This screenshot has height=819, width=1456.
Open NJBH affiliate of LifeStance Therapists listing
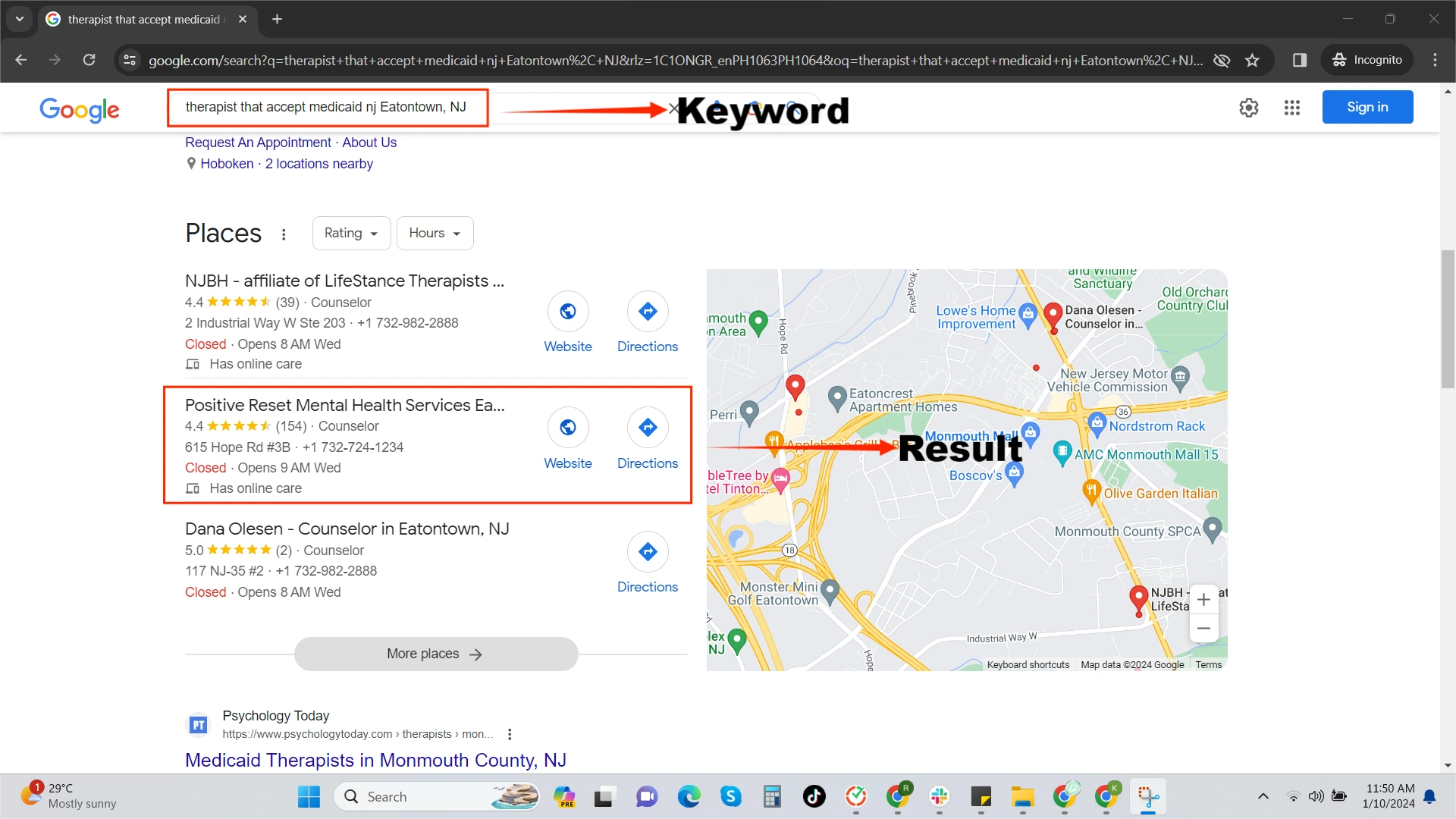345,281
